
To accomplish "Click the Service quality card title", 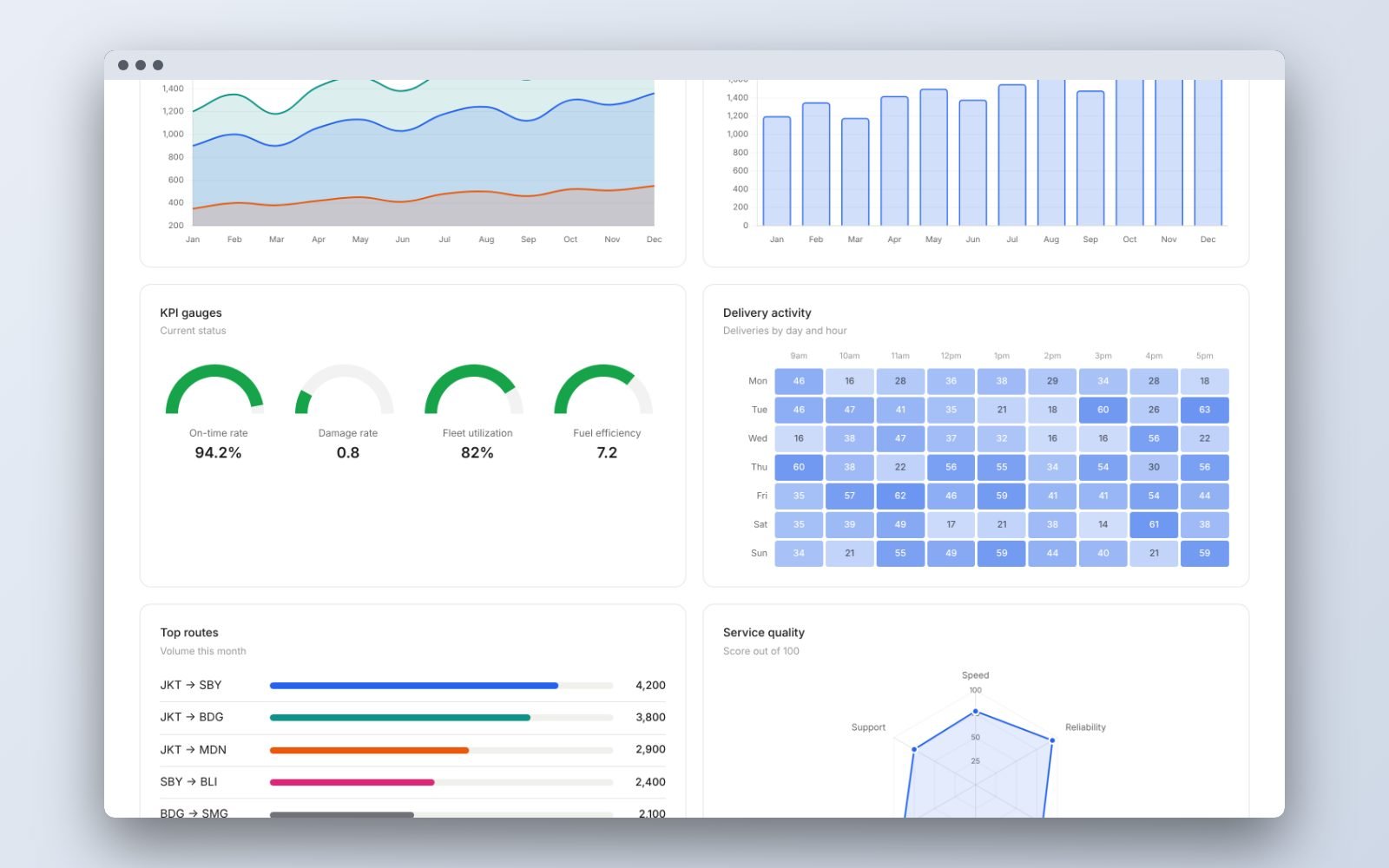I will click(x=764, y=633).
